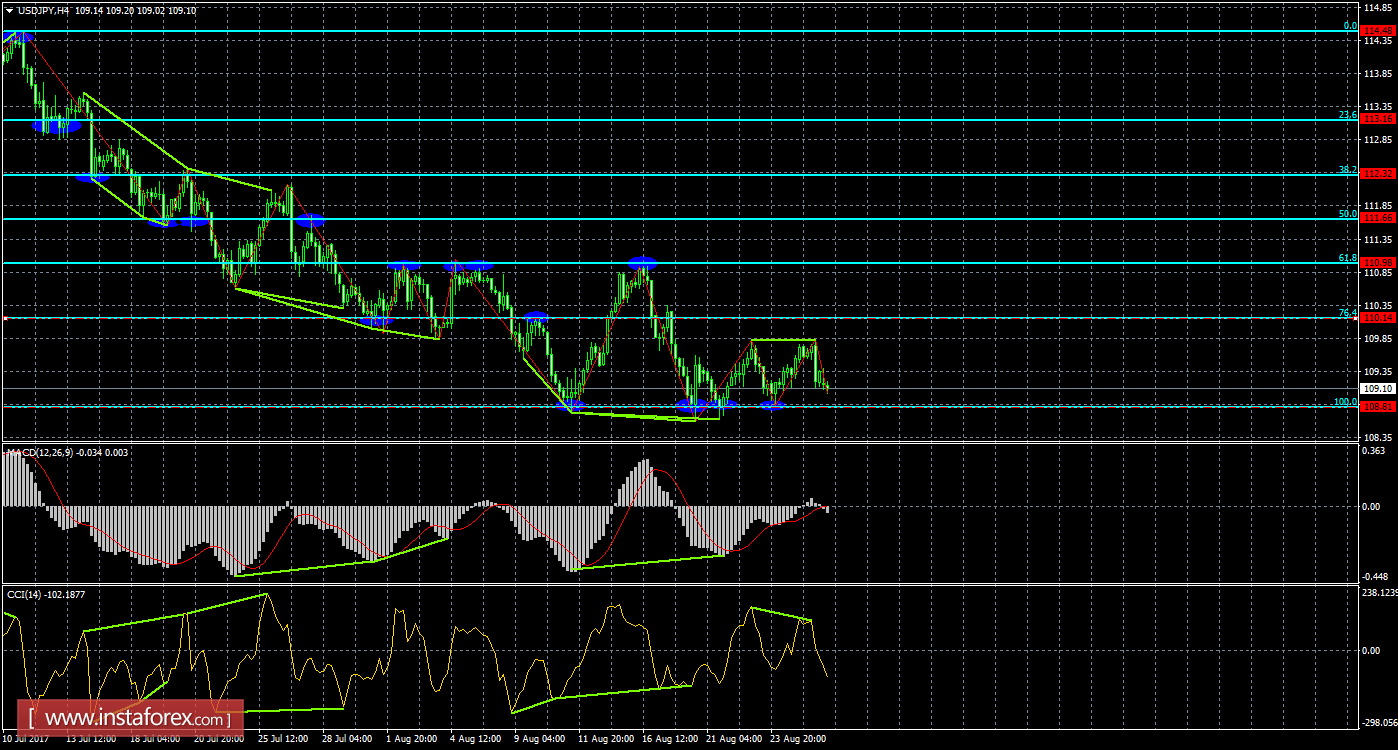
Task: Click the 108.81 red price label
Action: pos(1379,406)
